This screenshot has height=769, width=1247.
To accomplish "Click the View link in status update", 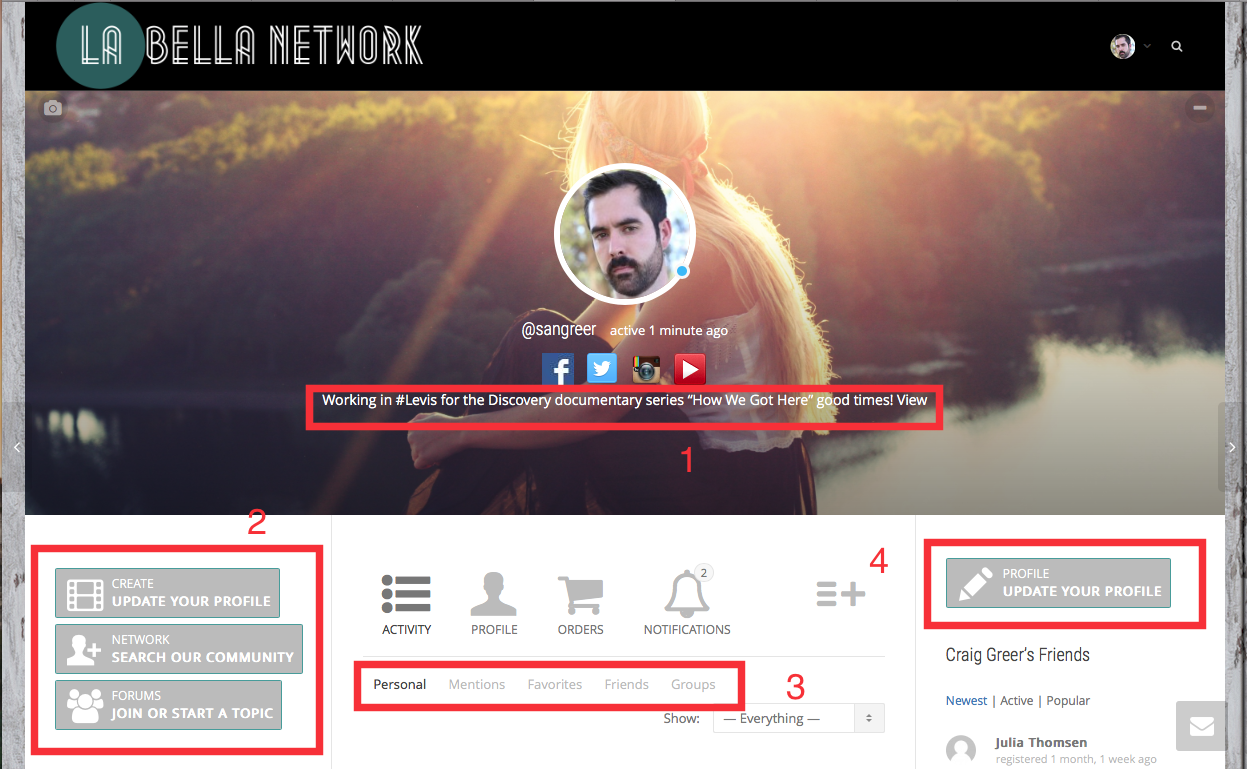I will (912, 400).
